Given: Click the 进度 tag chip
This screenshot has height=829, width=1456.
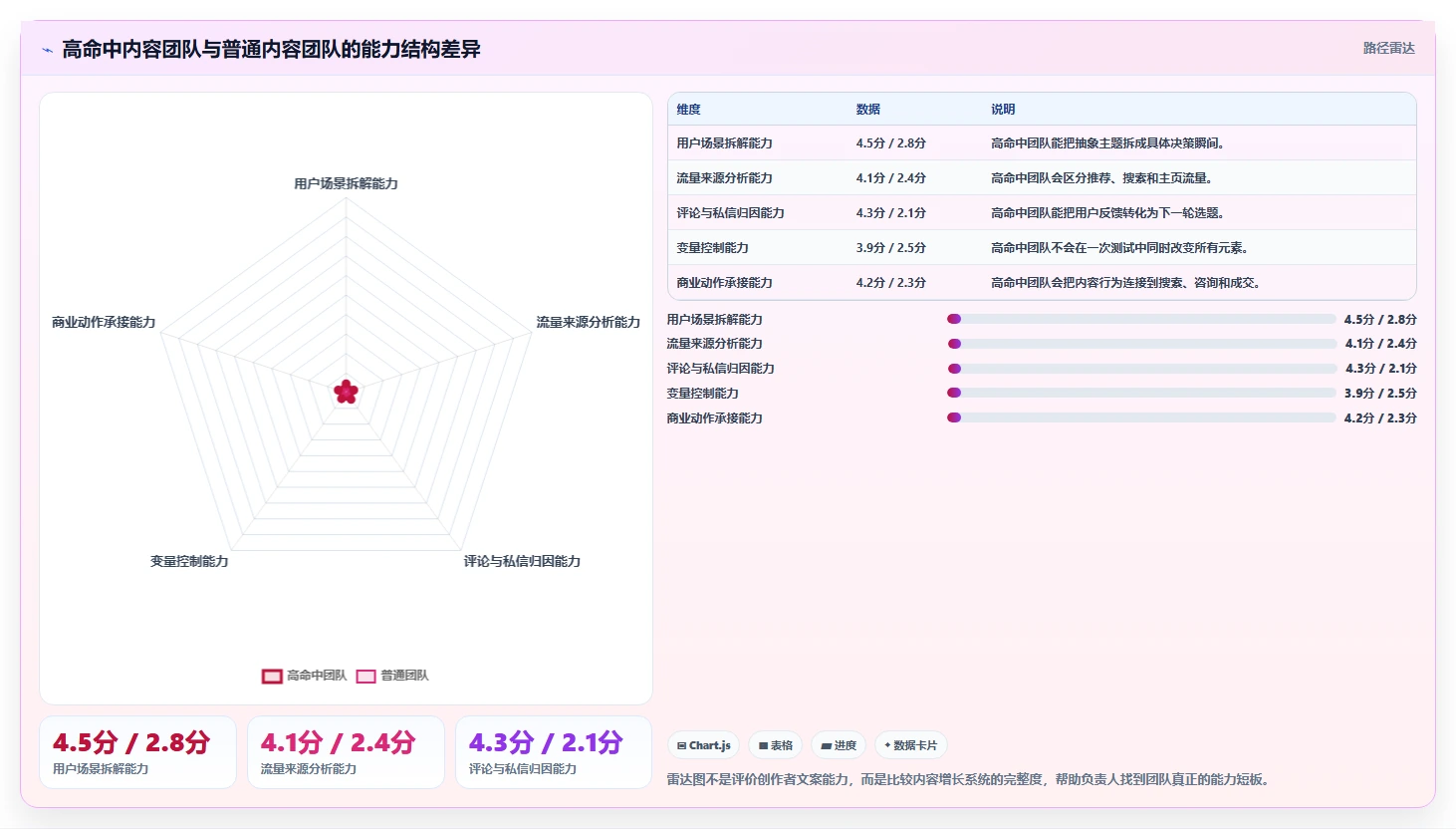Looking at the screenshot, I should point(839,745).
